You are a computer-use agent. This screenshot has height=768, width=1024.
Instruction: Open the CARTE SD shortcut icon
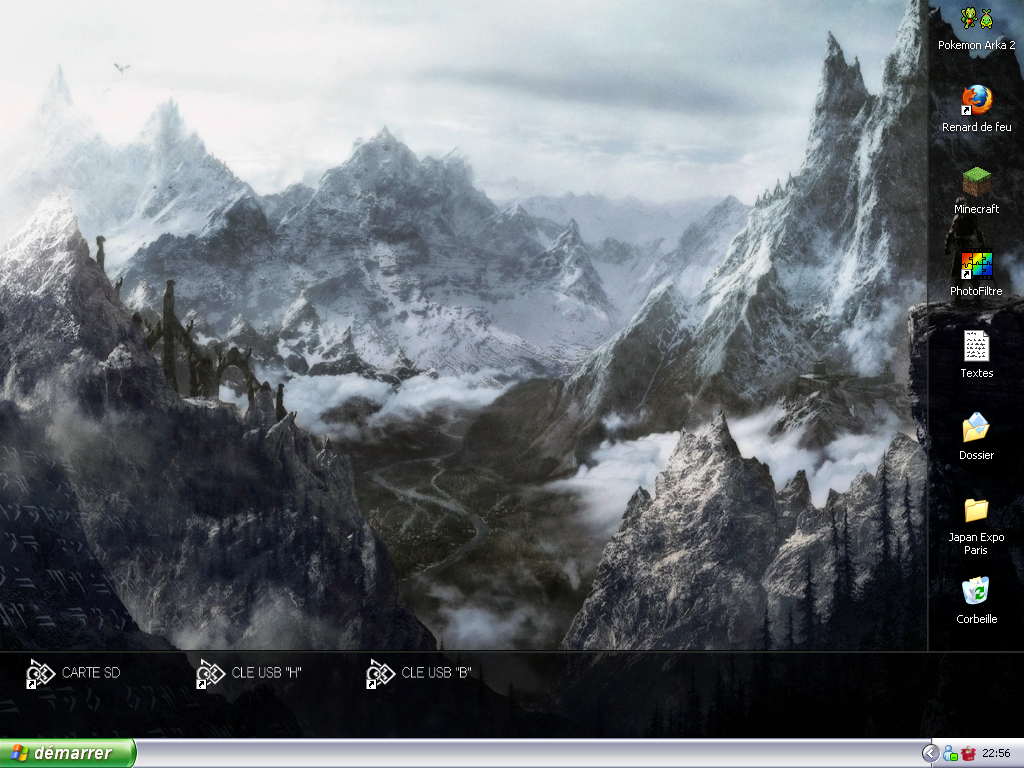(40, 673)
